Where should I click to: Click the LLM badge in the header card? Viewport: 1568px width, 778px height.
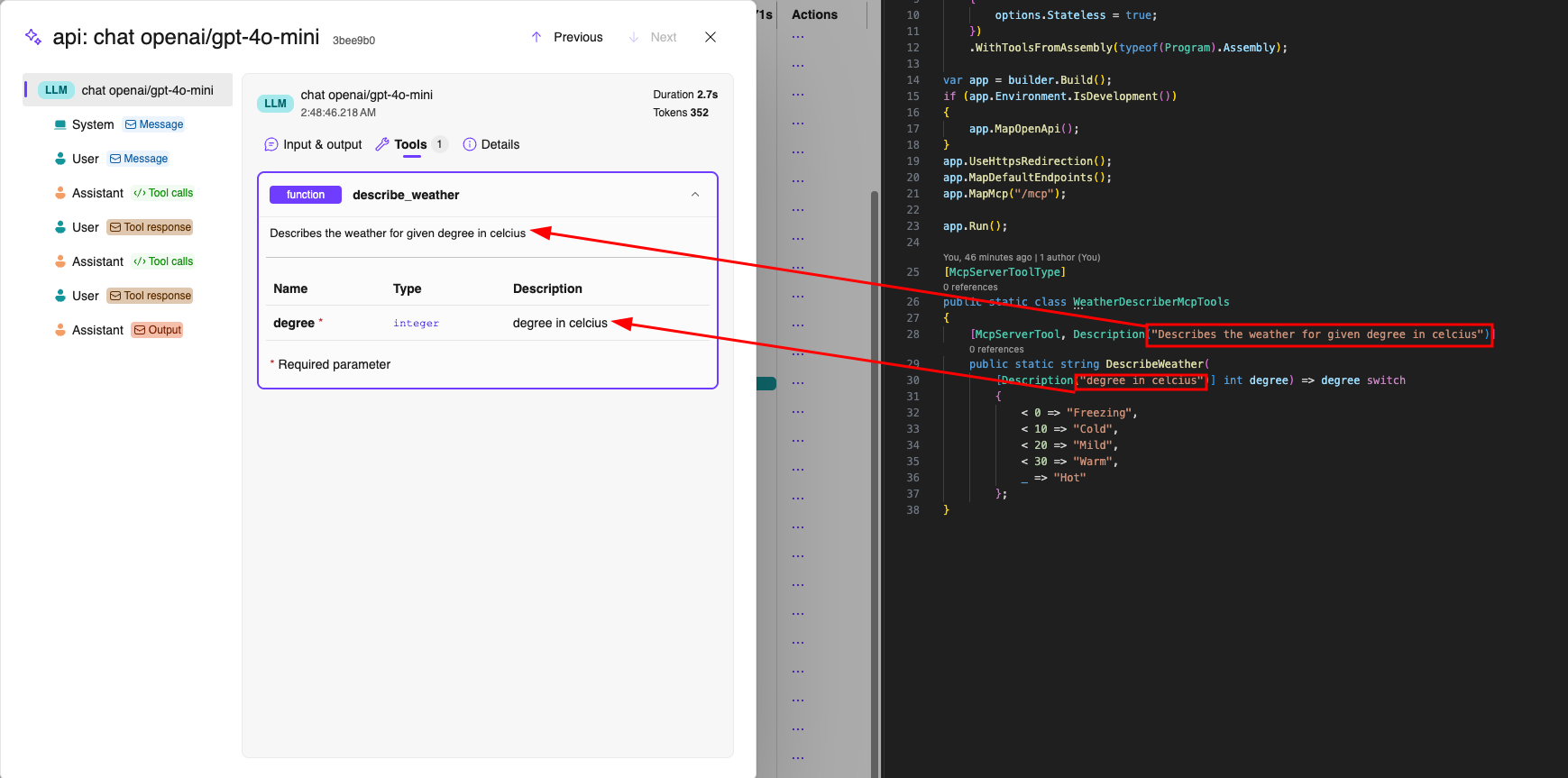click(275, 104)
